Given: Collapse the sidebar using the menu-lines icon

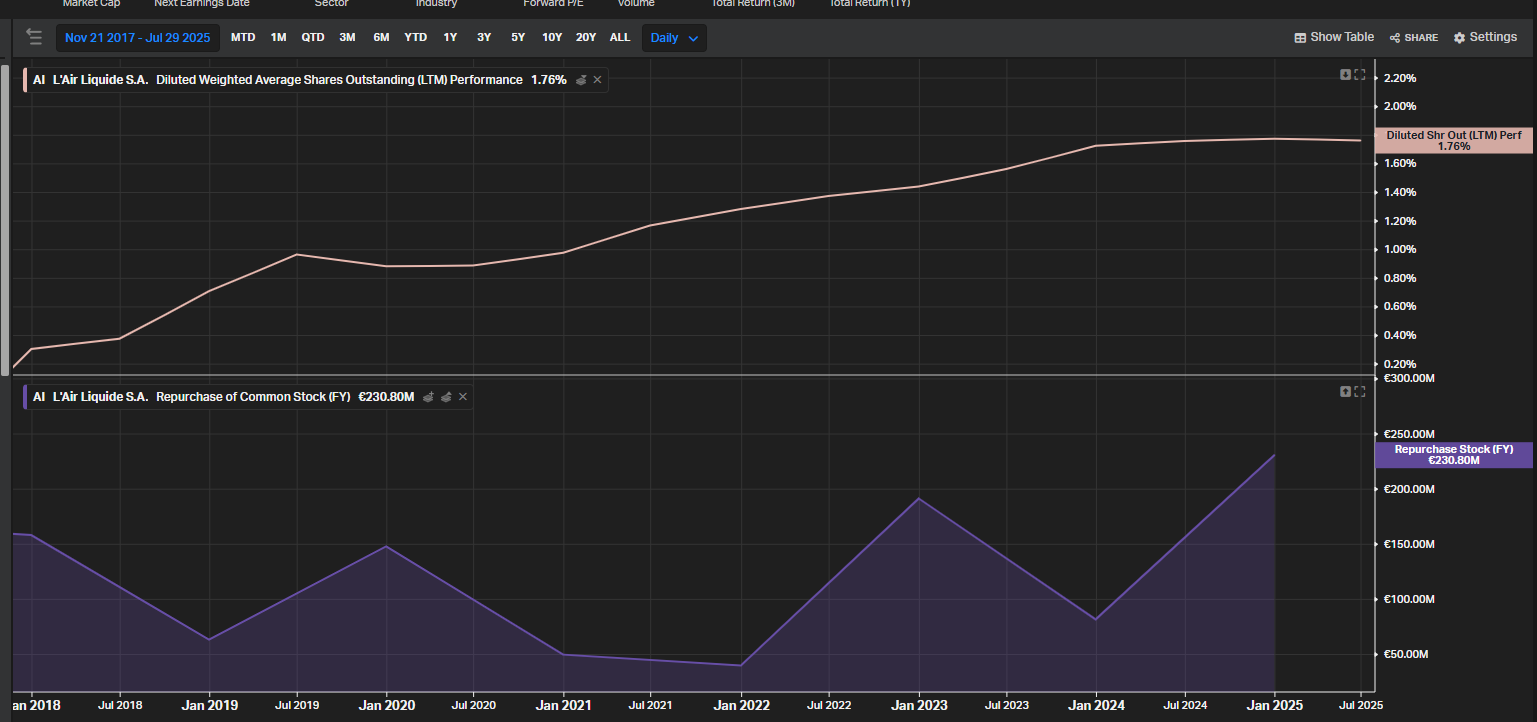Looking at the screenshot, I should pyautogui.click(x=35, y=38).
